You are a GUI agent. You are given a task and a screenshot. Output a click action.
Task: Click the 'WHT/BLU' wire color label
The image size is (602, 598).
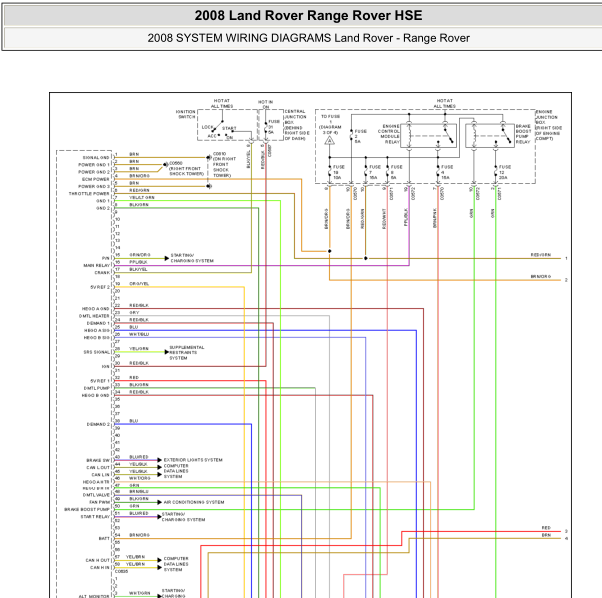coord(139,334)
